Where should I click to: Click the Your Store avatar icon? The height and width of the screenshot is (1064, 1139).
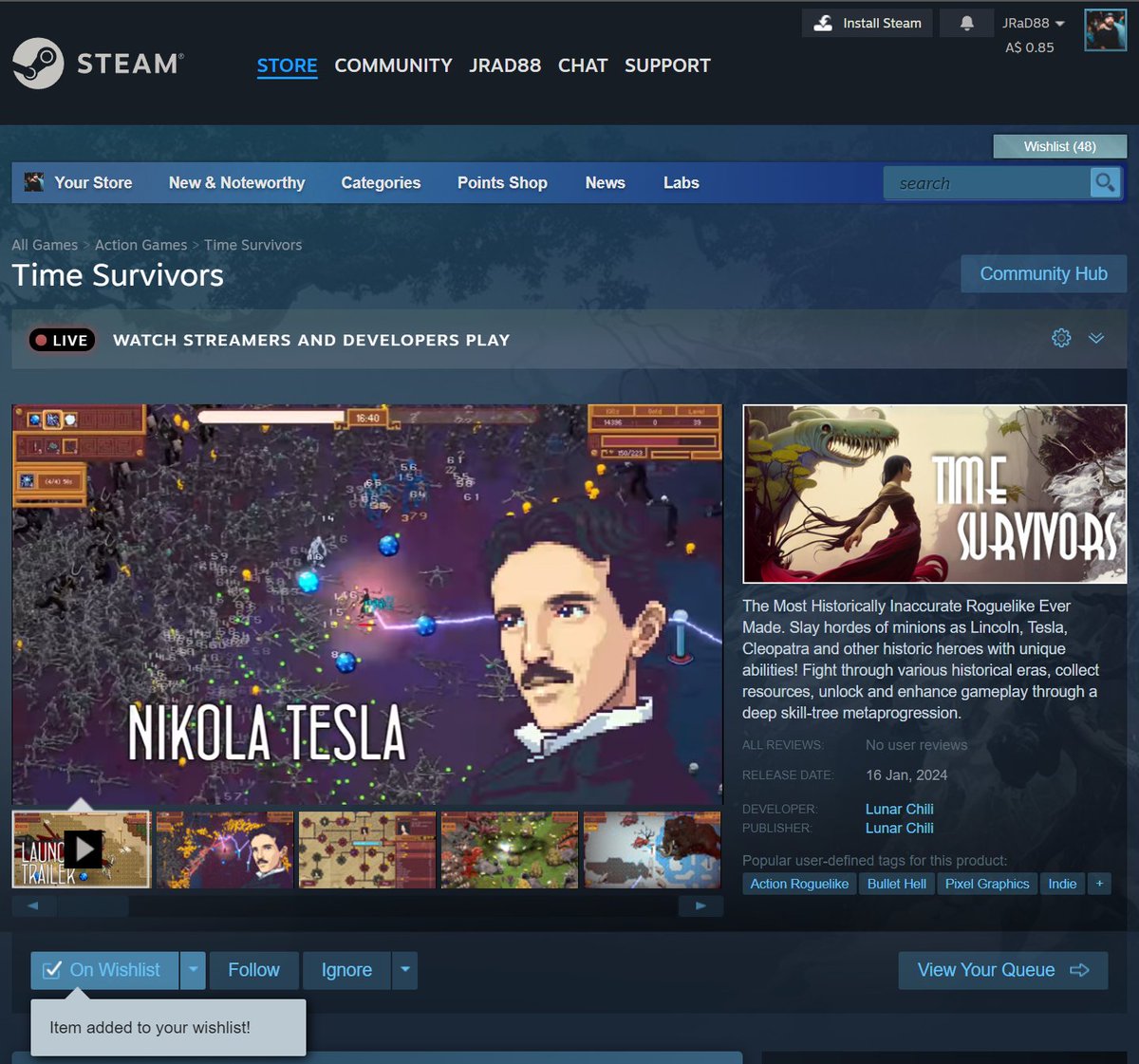click(x=34, y=182)
